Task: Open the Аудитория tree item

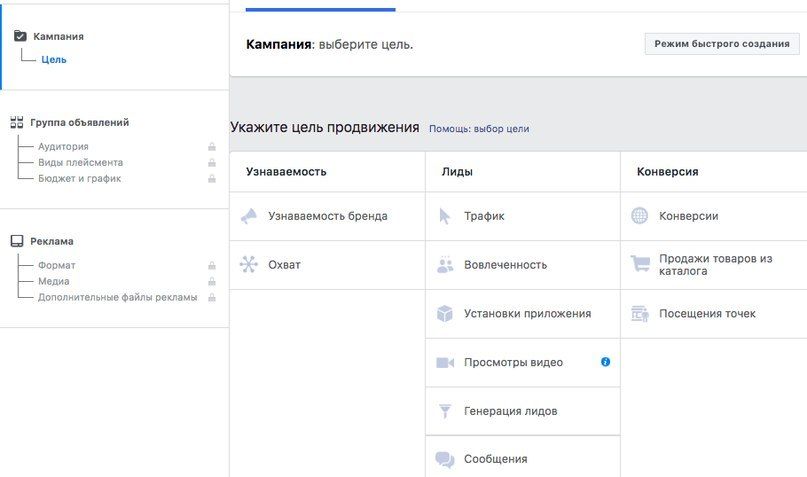Action: [63, 147]
